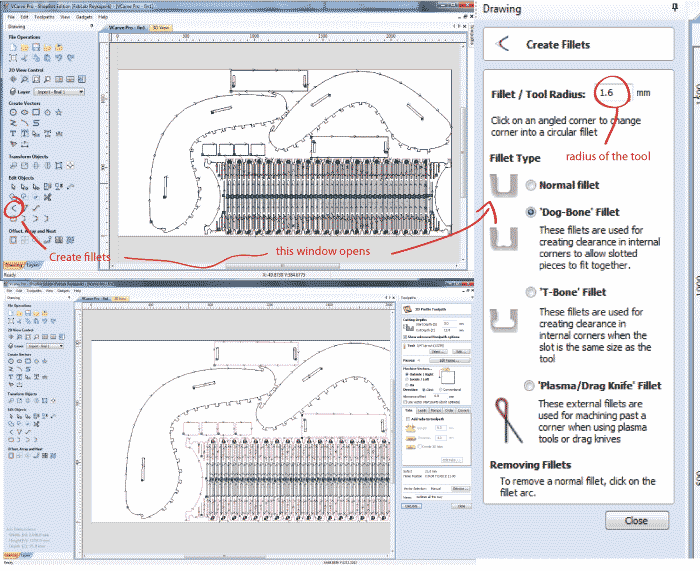The image size is (700, 571).
Task: Open Gadgets menu in upper window
Action: click(x=84, y=17)
